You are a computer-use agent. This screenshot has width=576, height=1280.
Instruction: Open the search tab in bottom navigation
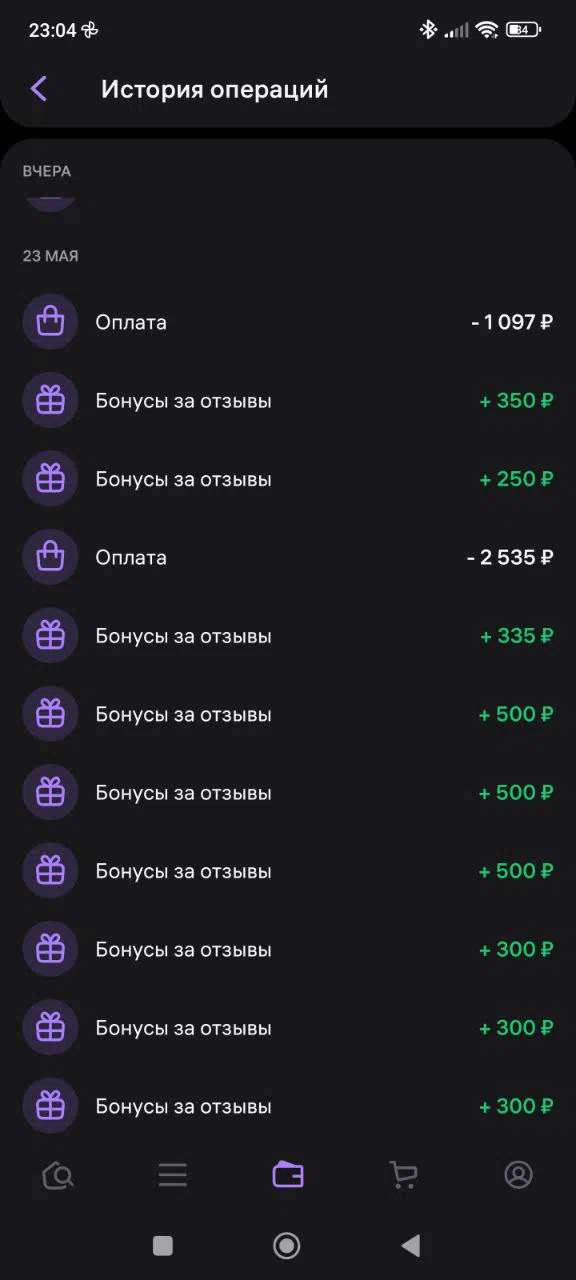(58, 1175)
